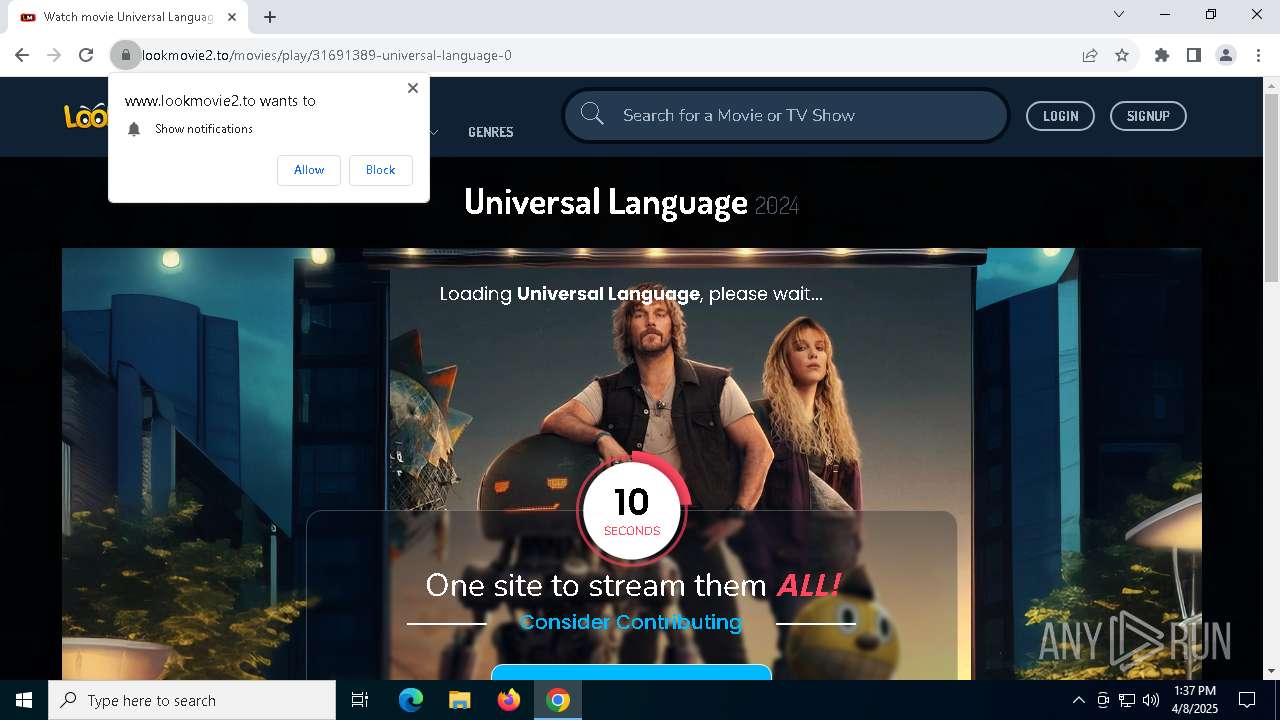
Task: Show hidden system tray icons
Action: (1078, 700)
